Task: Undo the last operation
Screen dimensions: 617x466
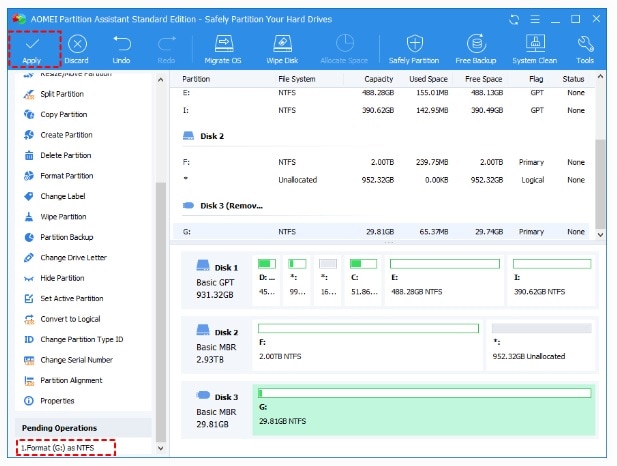Action: [x=121, y=50]
